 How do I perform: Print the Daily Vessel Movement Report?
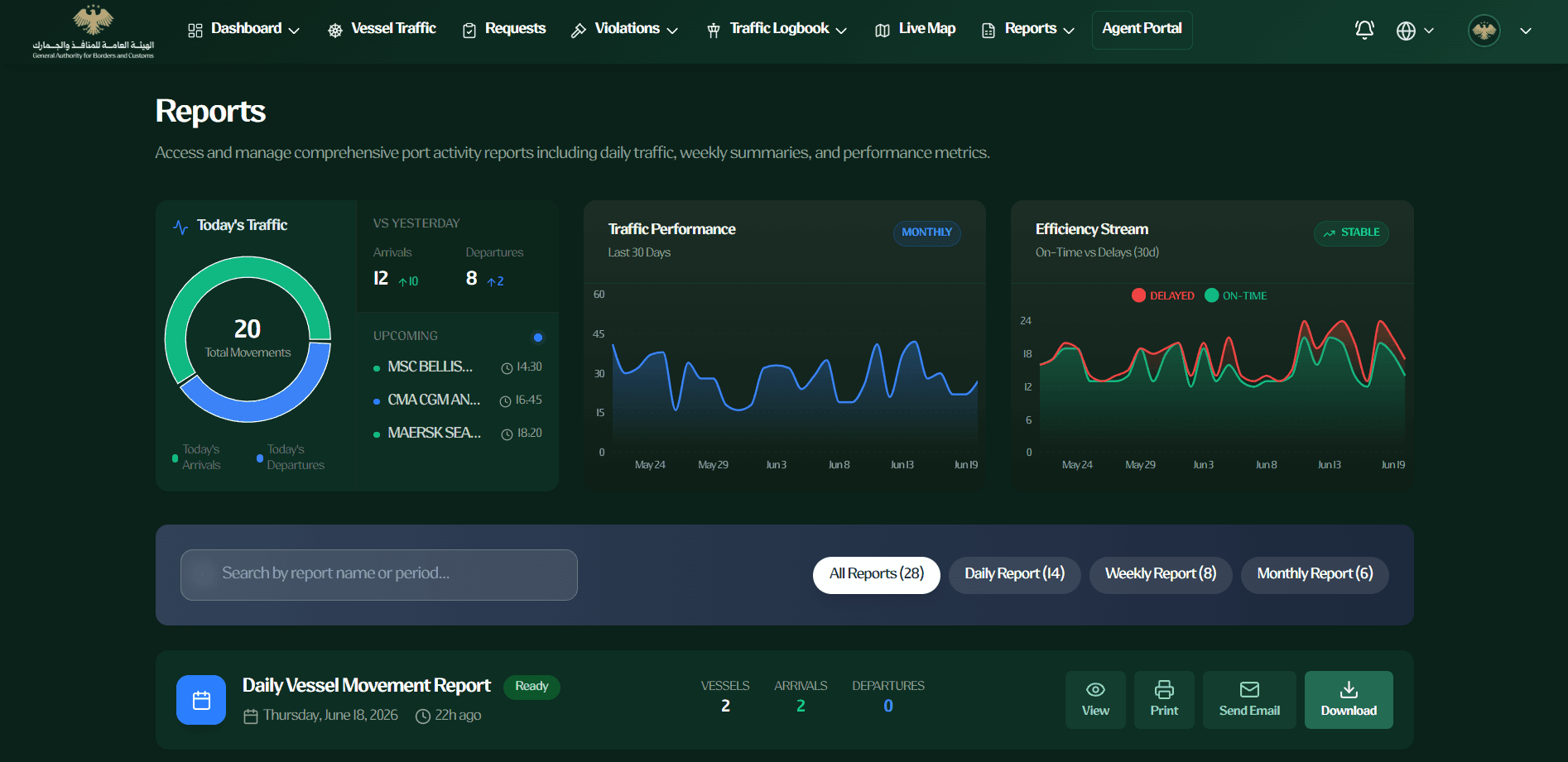tap(1164, 700)
